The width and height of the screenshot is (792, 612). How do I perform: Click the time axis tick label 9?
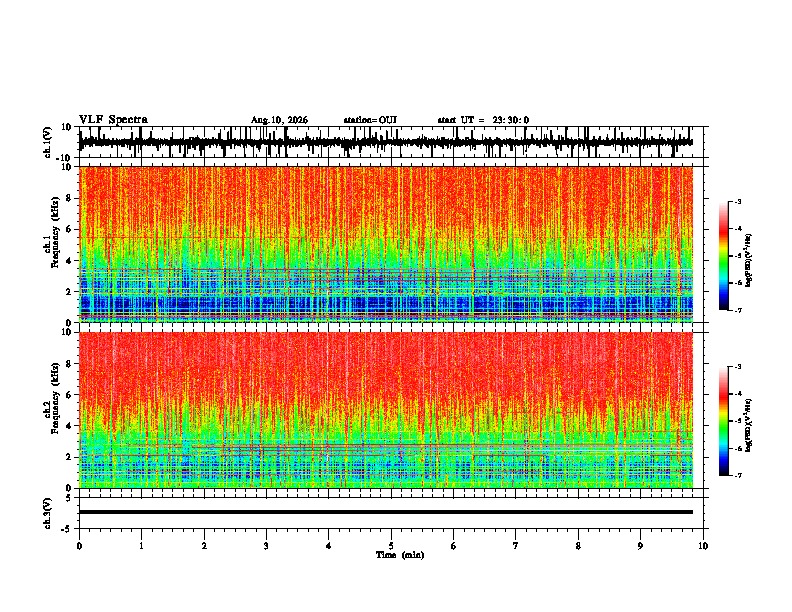click(x=640, y=546)
